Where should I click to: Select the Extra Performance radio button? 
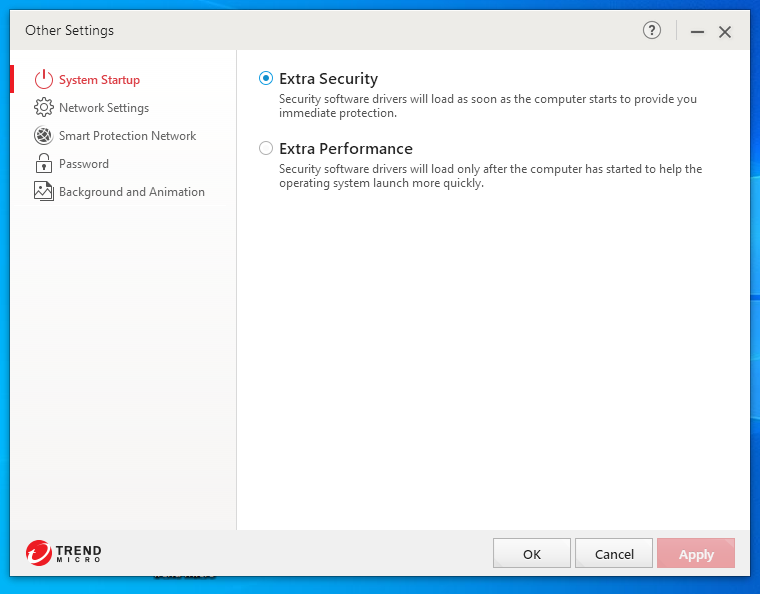pyautogui.click(x=266, y=148)
